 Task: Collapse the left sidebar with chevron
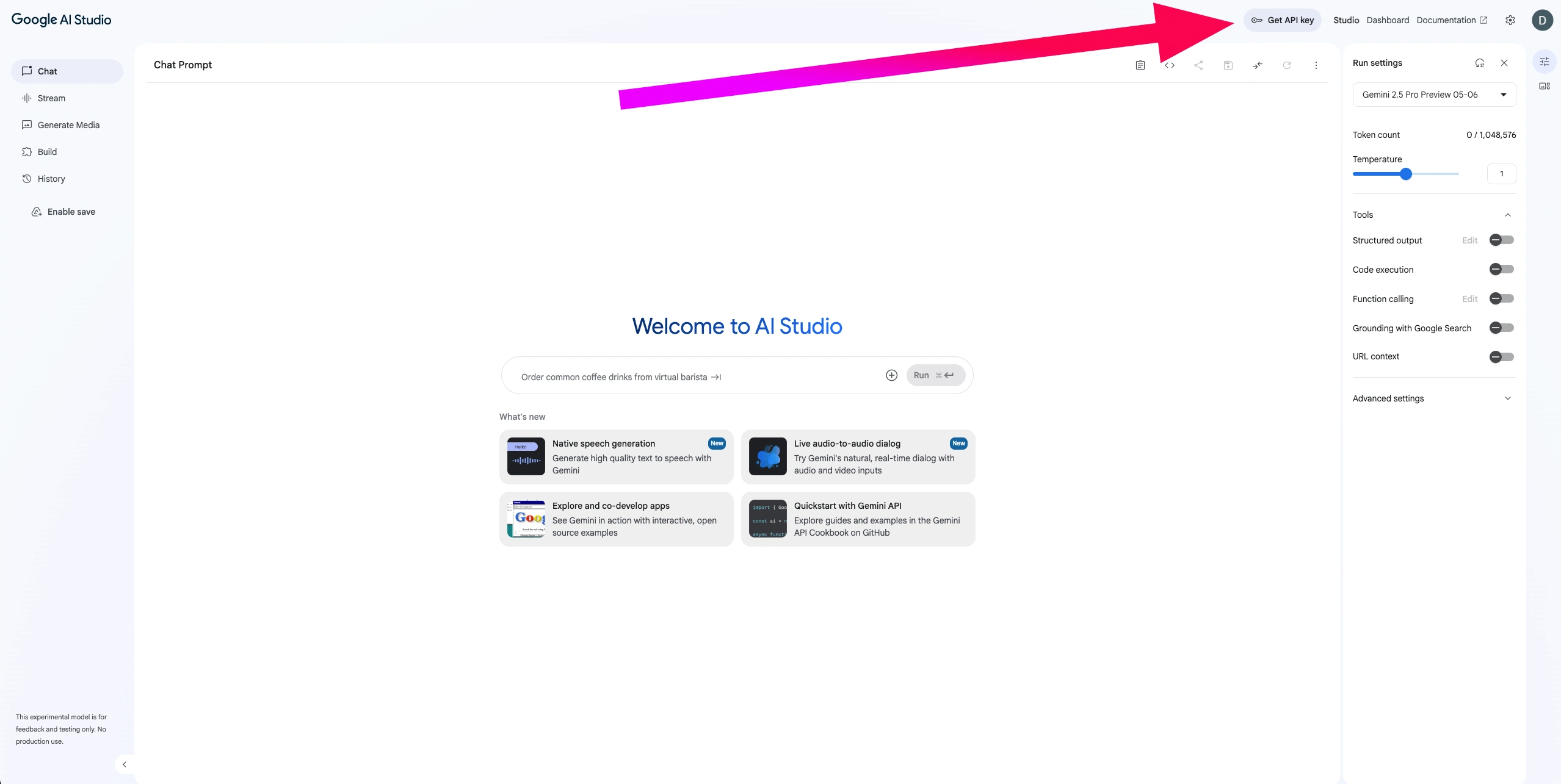pyautogui.click(x=125, y=764)
